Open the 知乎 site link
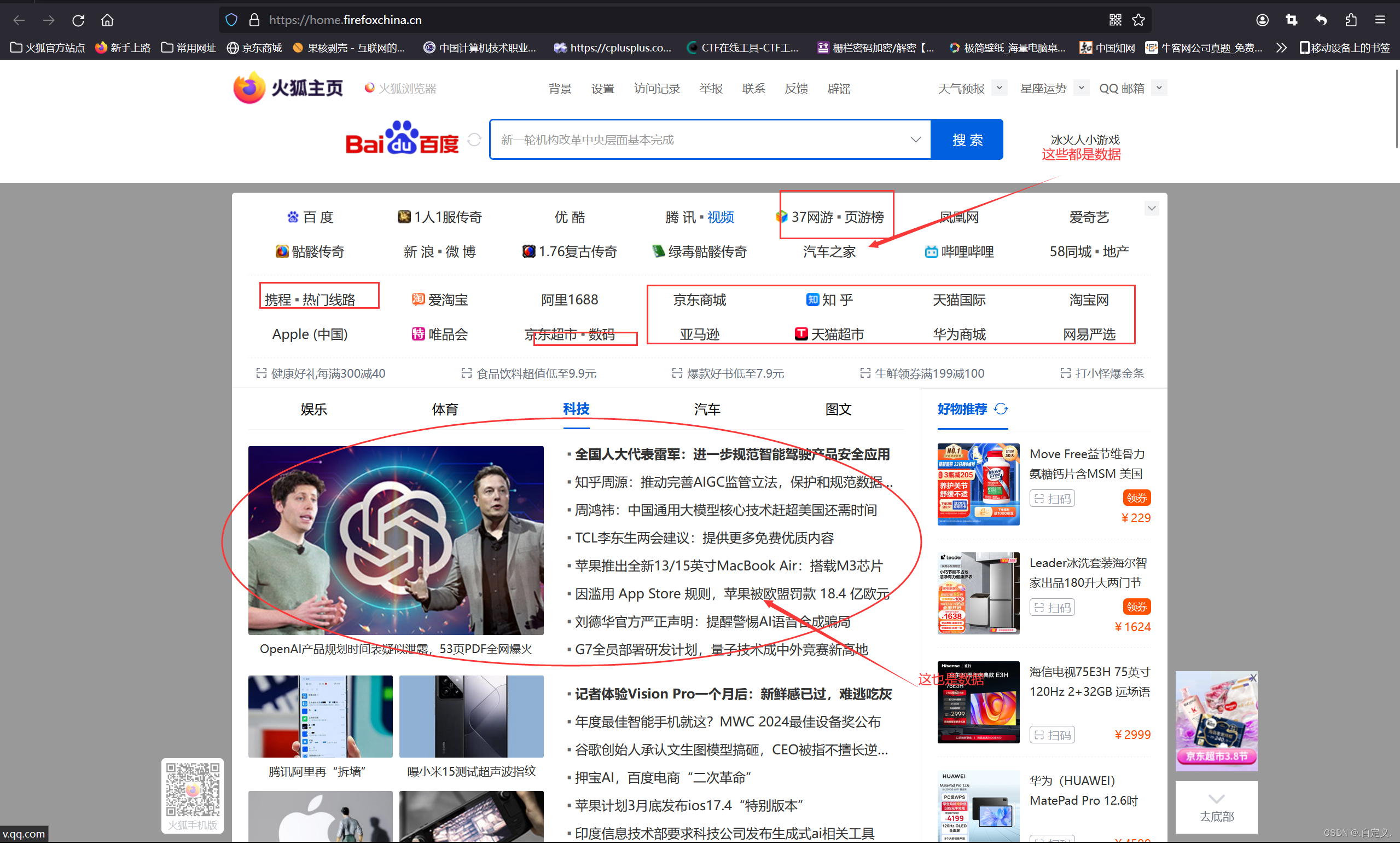Image resolution: width=1400 pixels, height=843 pixels. click(829, 300)
